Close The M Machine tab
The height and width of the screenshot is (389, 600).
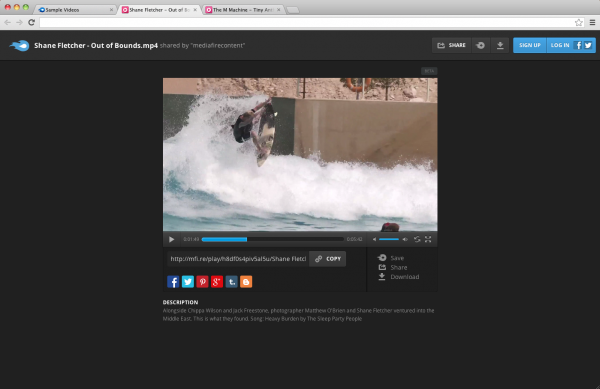(x=279, y=10)
